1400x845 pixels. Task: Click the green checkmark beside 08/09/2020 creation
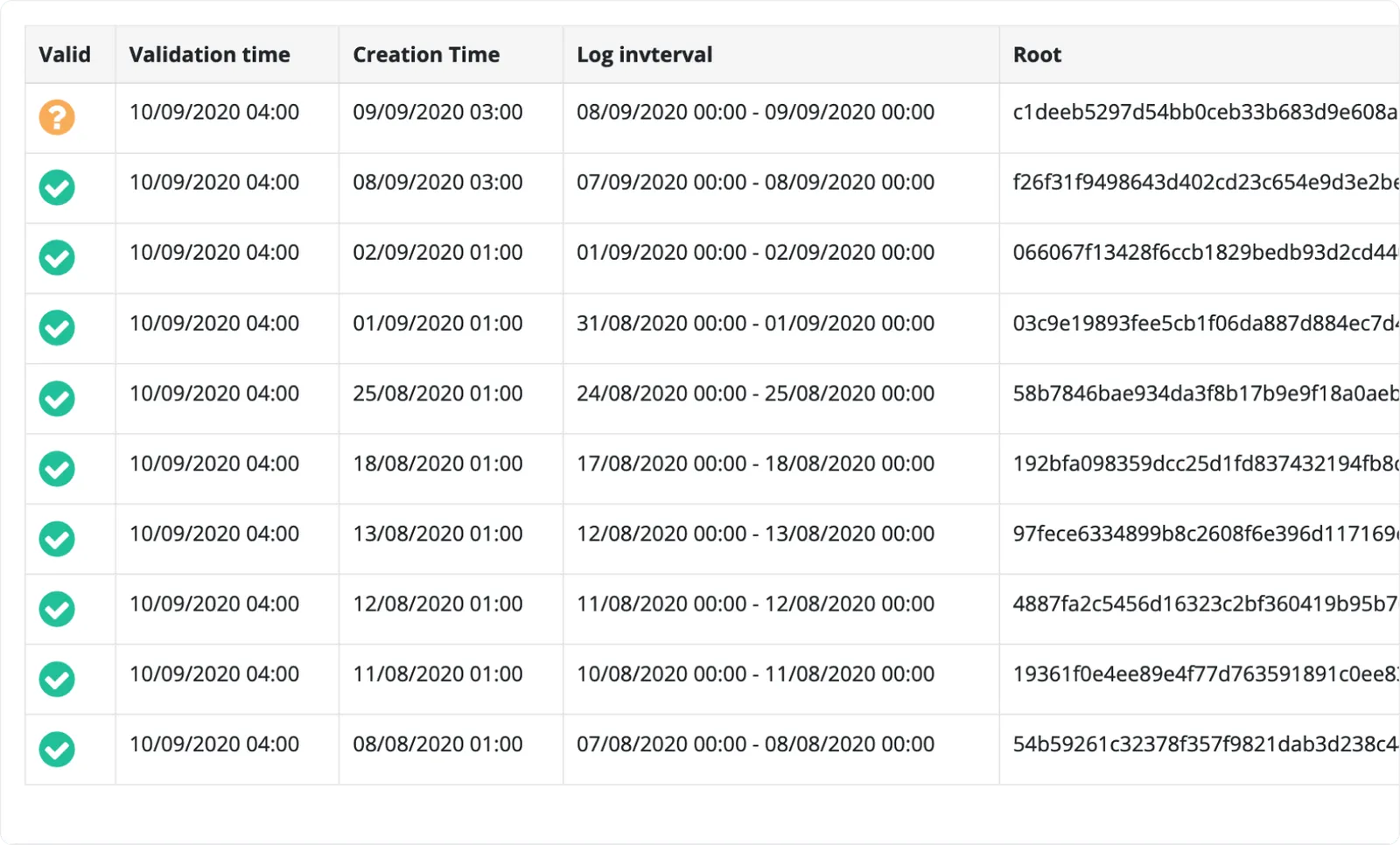(56, 187)
